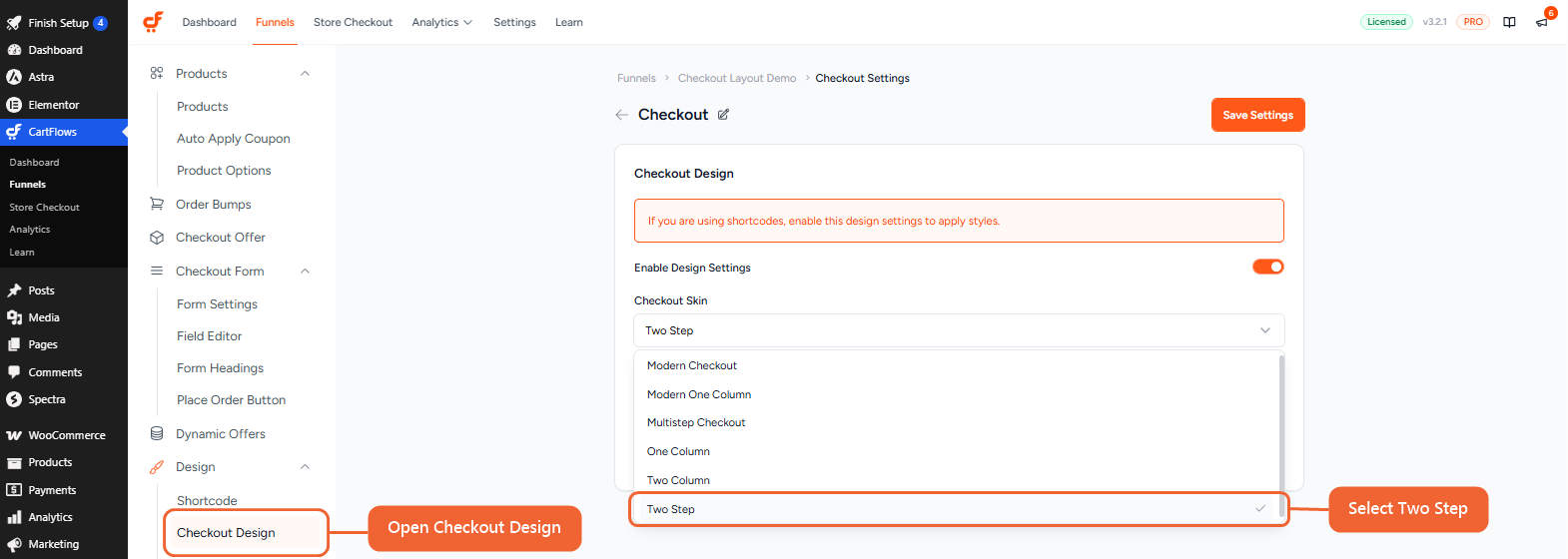
Task: Open the Funnels top tab
Action: pyautogui.click(x=275, y=22)
